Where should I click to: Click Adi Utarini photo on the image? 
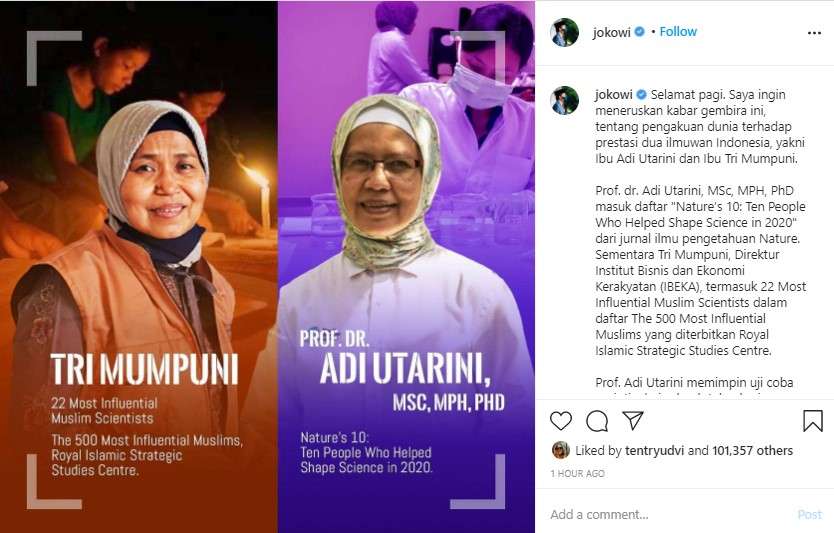coord(406,266)
